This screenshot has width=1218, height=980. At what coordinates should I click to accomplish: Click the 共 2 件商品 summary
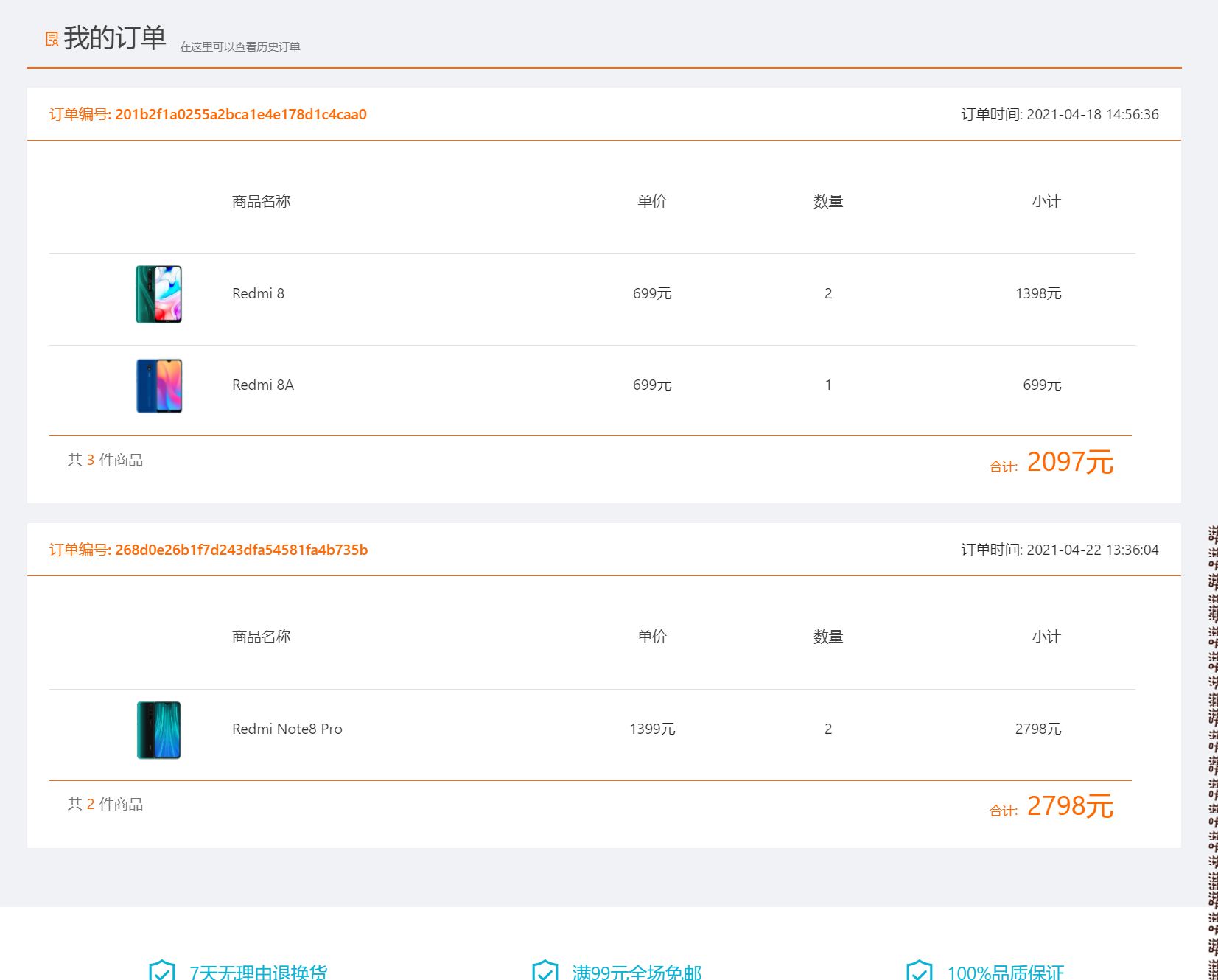click(x=105, y=804)
